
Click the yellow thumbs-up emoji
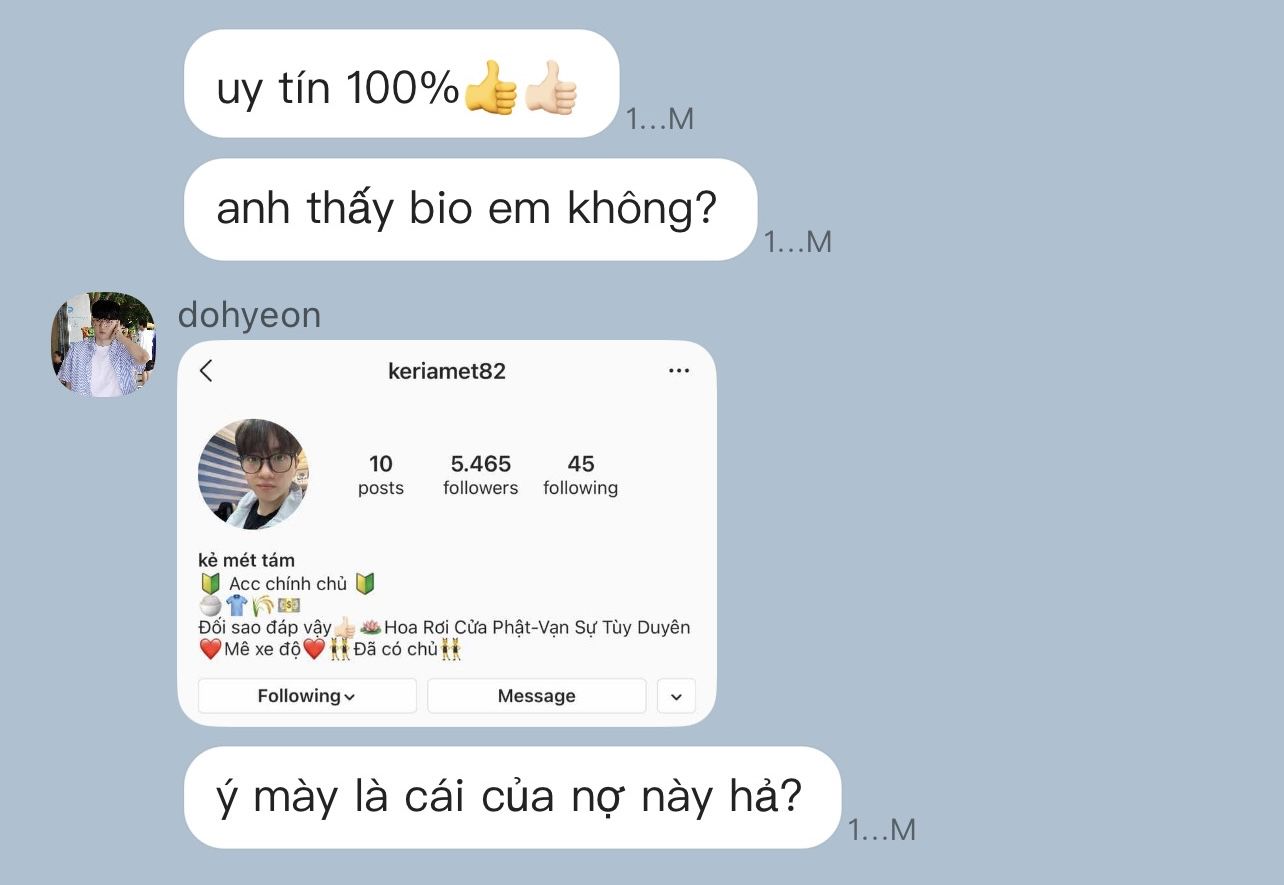(x=490, y=89)
